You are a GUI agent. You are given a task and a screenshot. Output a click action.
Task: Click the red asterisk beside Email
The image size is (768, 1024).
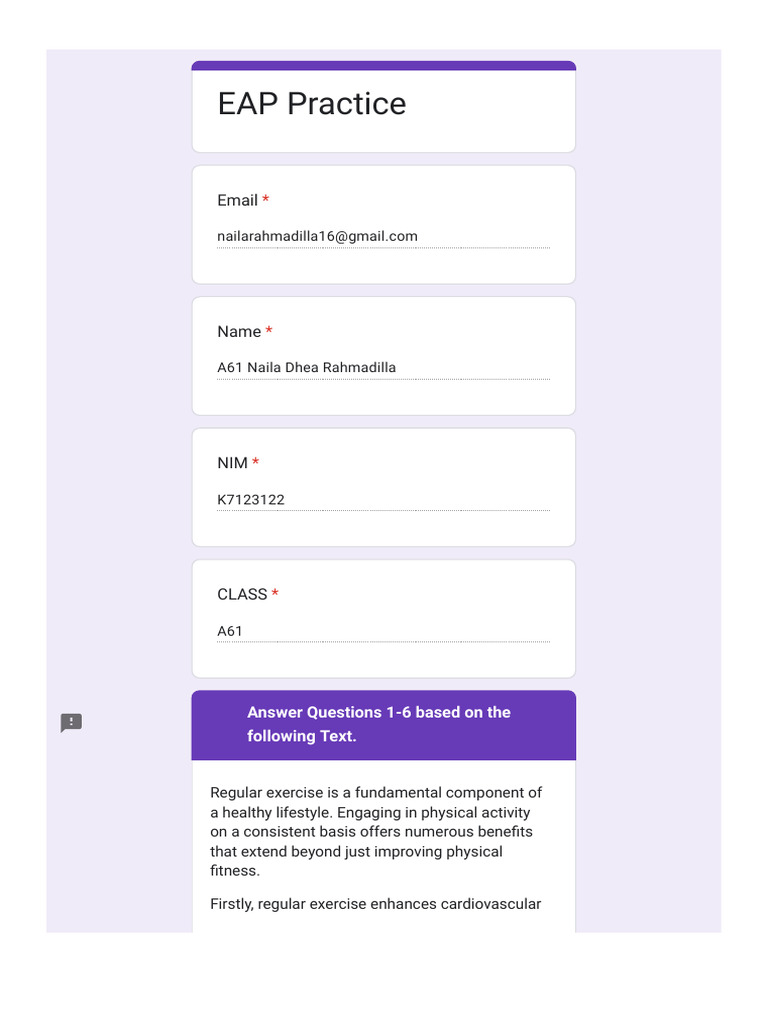coord(266,201)
